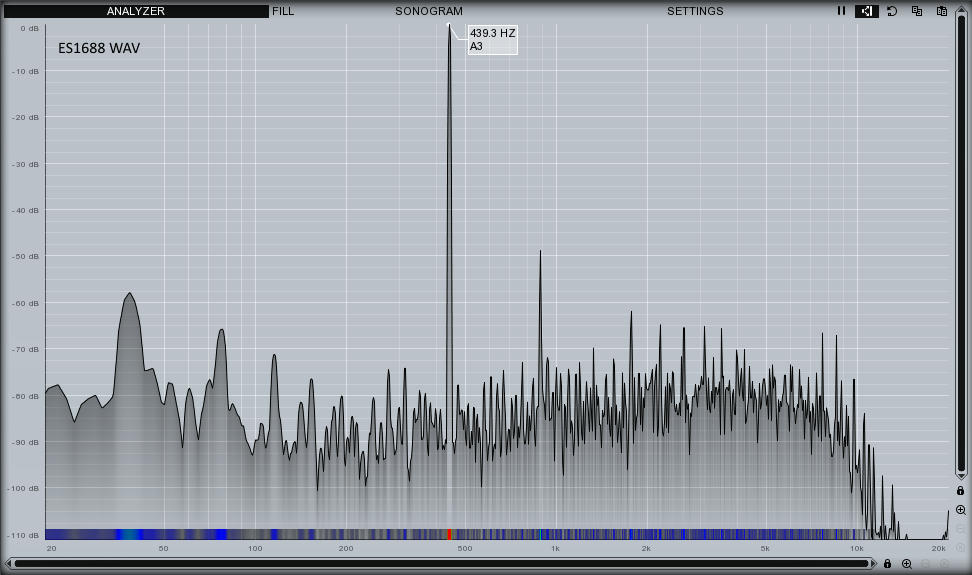Image resolution: width=972 pixels, height=575 pixels.
Task: Click the horizontal zoom-in magnifier icon
Action: pyautogui.click(x=907, y=564)
